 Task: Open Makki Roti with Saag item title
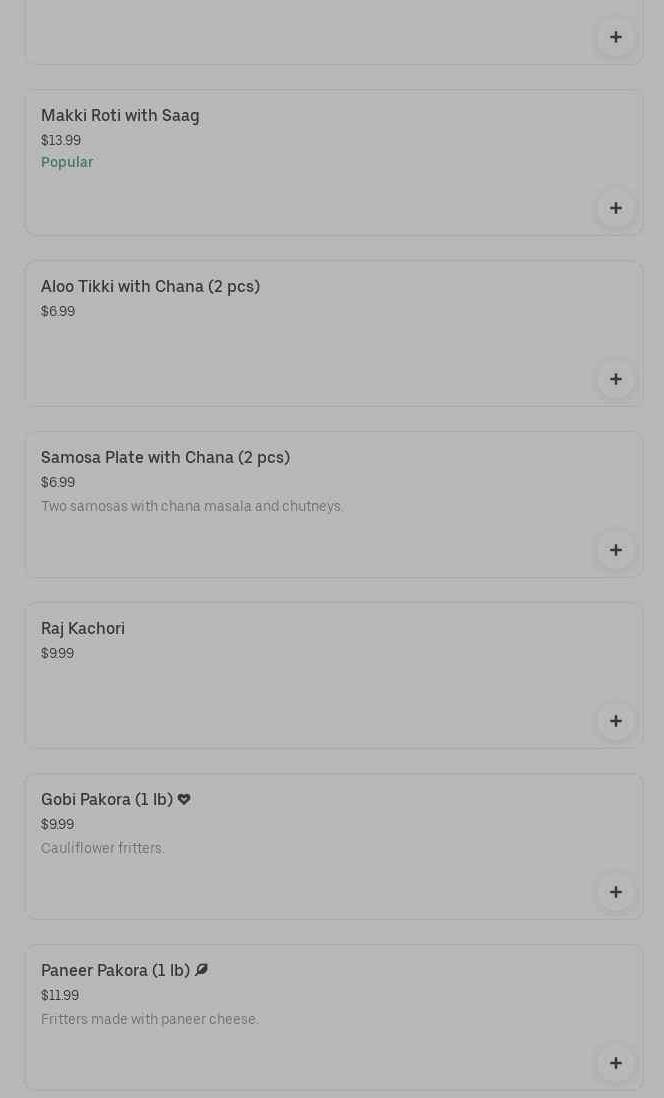click(120, 116)
